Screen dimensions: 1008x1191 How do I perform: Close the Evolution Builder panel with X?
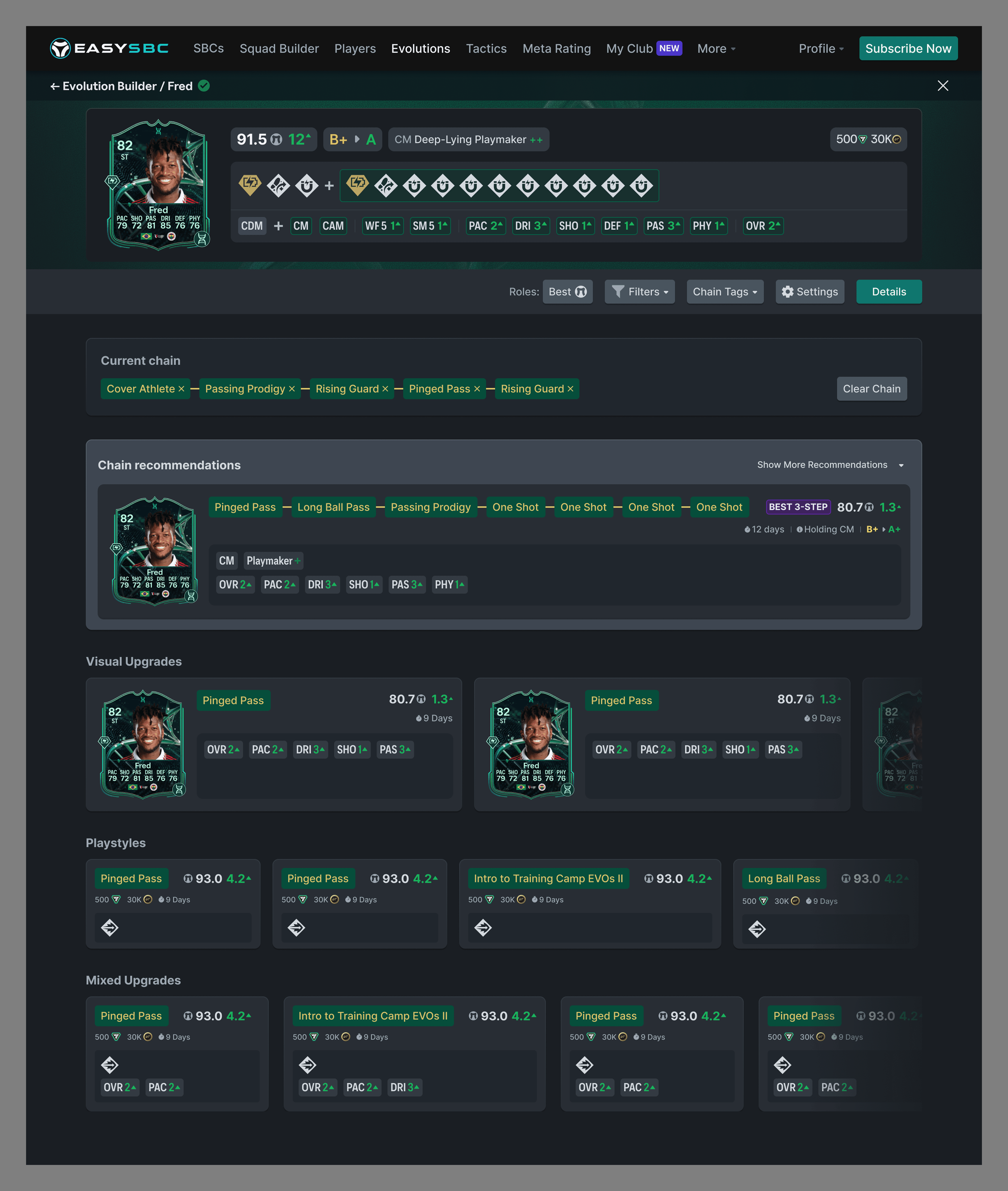click(x=943, y=86)
